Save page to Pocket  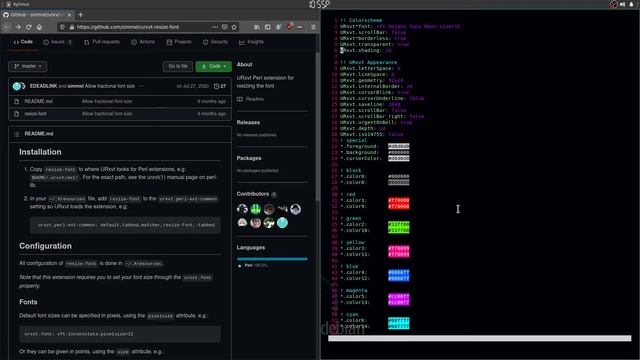(x=224, y=27)
